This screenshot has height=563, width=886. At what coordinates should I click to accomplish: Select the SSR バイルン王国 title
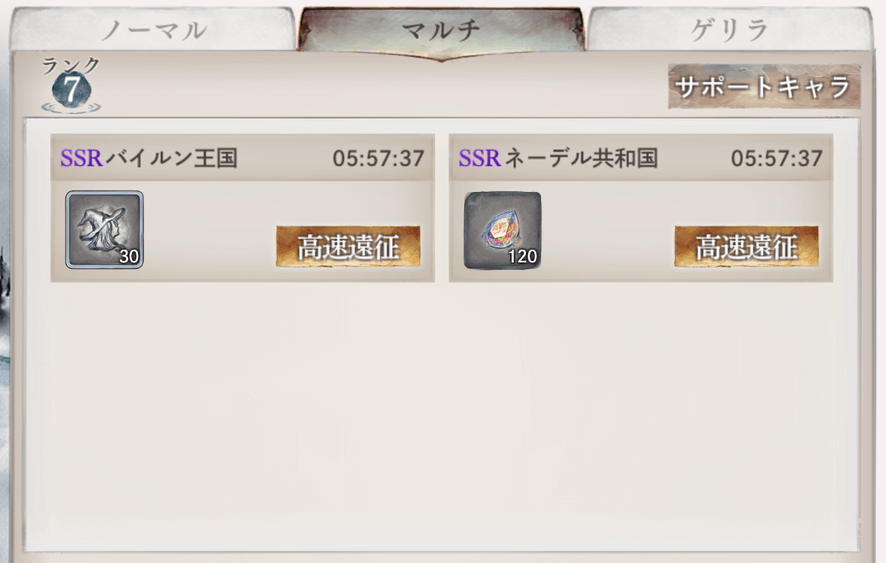coord(149,158)
